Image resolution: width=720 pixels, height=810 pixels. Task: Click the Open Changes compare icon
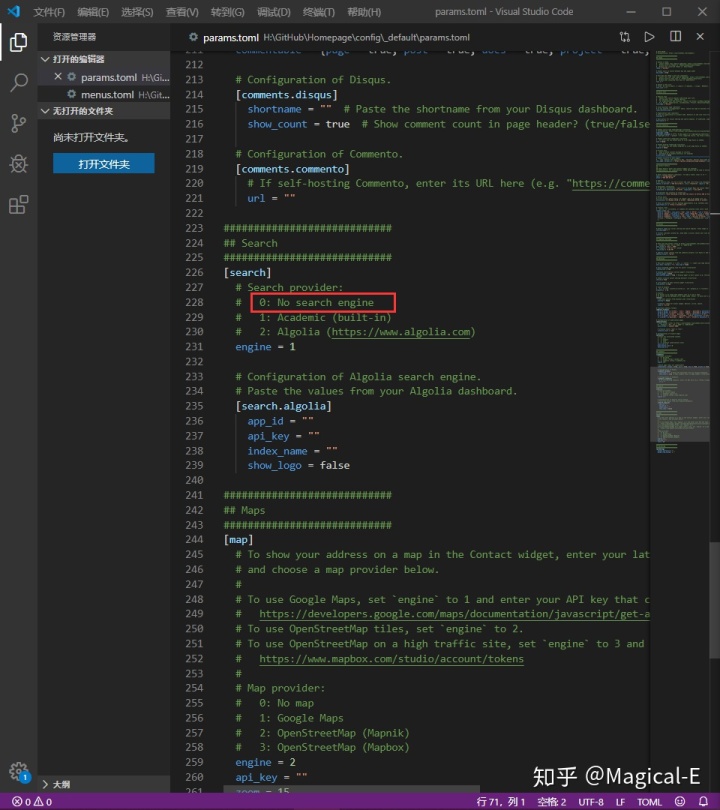(x=624, y=37)
